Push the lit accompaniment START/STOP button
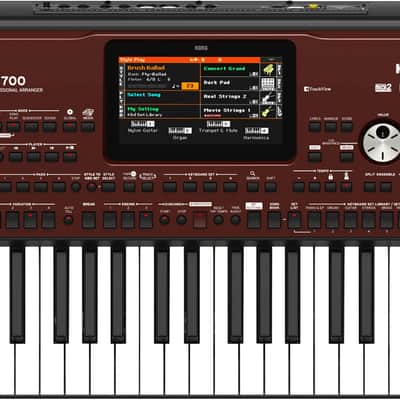Image resolution: width=400 pixels, height=400 pixels. tap(200, 220)
